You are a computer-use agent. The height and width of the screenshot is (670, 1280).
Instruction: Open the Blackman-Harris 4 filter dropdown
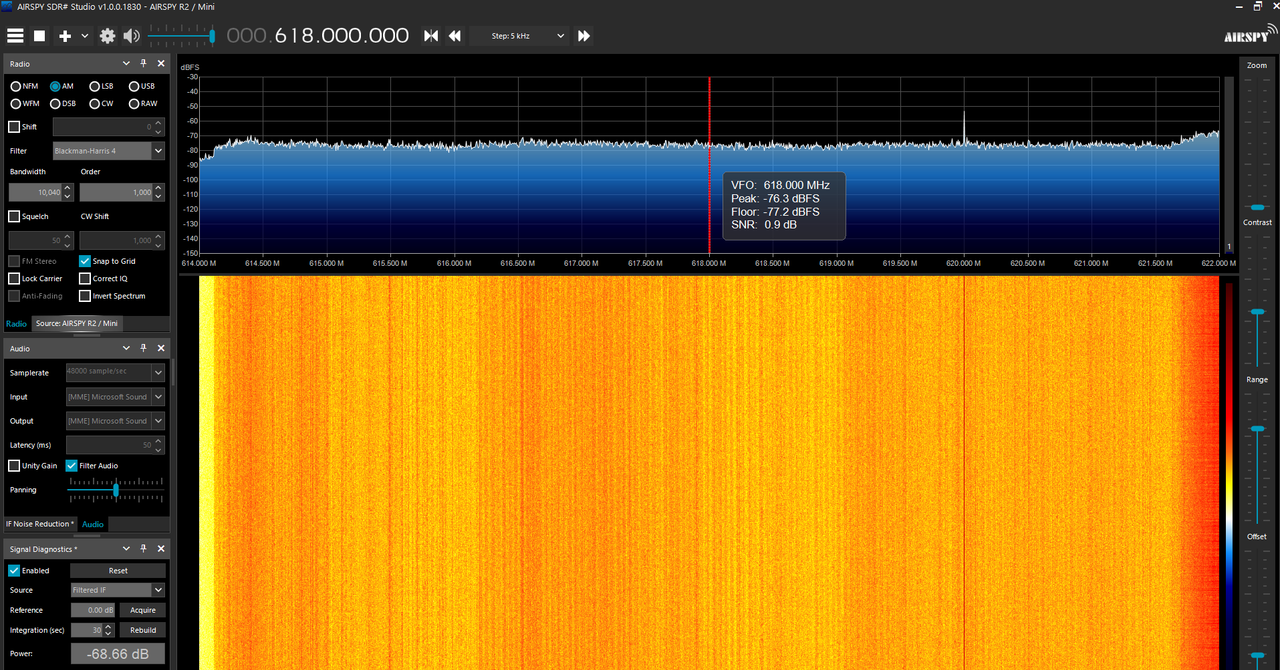pos(109,151)
